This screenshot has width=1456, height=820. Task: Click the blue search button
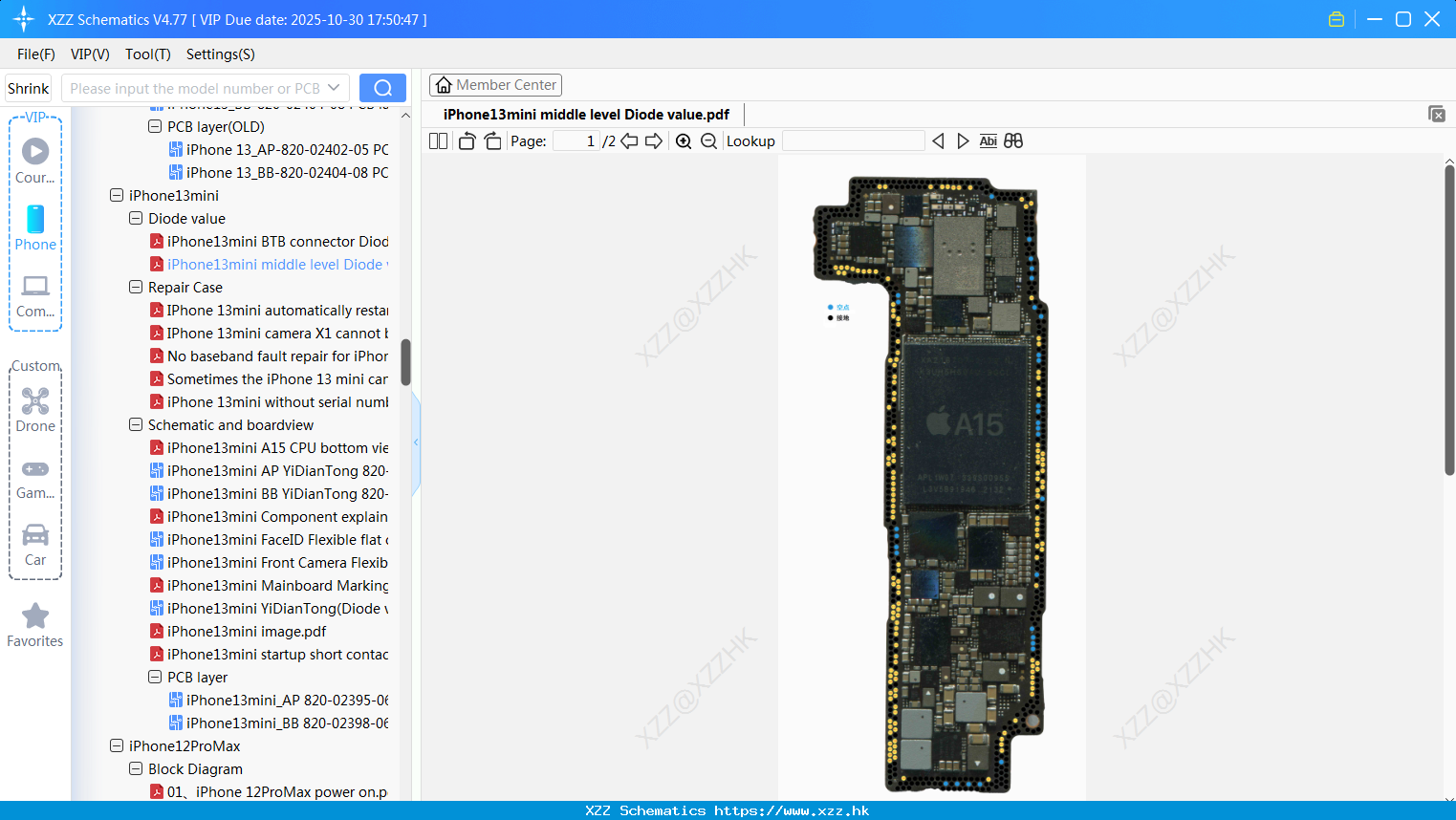tap(382, 88)
